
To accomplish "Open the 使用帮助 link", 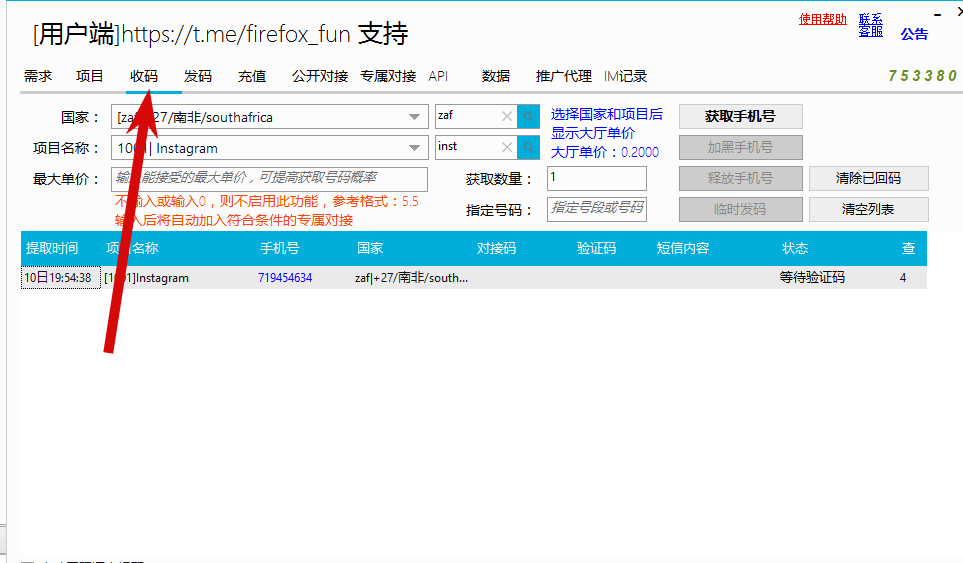I will click(822, 19).
